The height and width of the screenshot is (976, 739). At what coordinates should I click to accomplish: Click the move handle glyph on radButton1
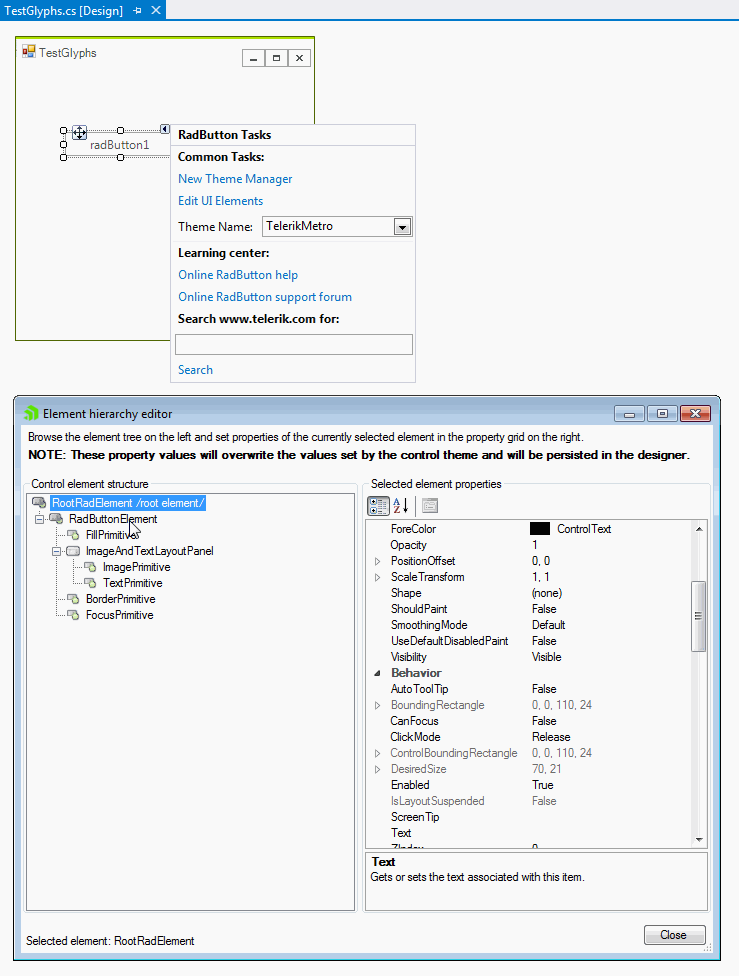[80, 133]
